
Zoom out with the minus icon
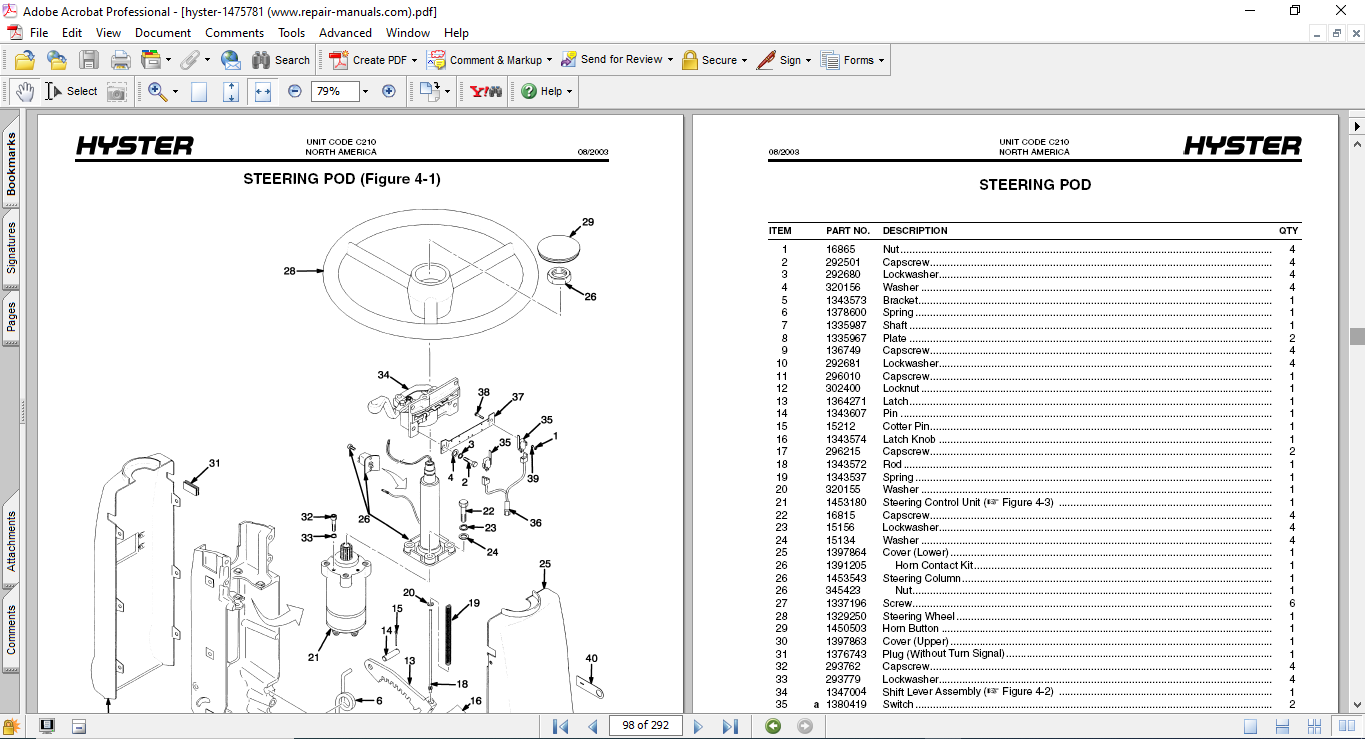pos(294,91)
